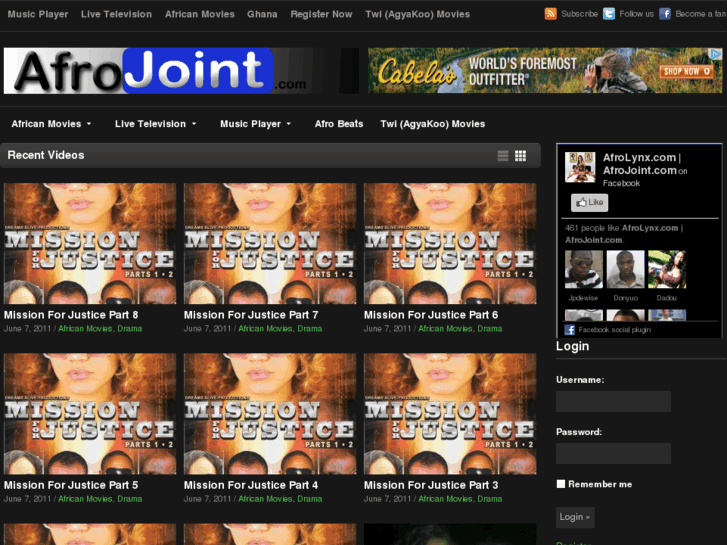Open Mission For Justice Part 7 thumbnail
This screenshot has height=545, width=727.
270,244
